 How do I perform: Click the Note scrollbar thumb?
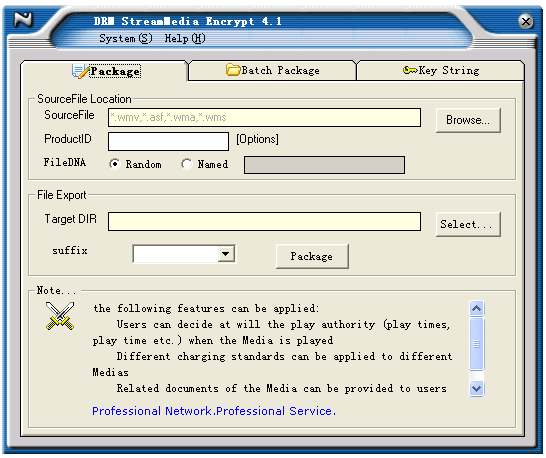[x=476, y=343]
